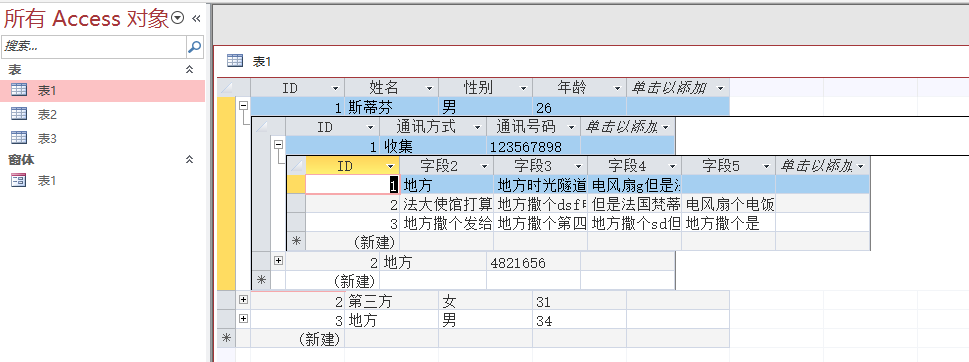Click 单击以添加 header next to 通讯号码
This screenshot has width=969, height=362.
pyautogui.click(x=627, y=128)
